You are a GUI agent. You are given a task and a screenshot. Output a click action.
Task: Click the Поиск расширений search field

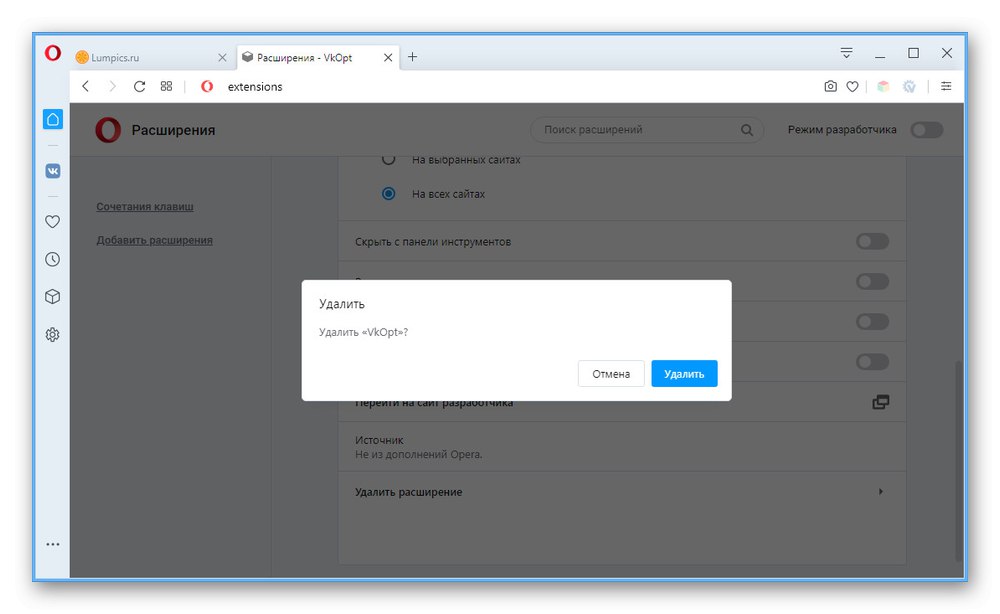(x=647, y=130)
